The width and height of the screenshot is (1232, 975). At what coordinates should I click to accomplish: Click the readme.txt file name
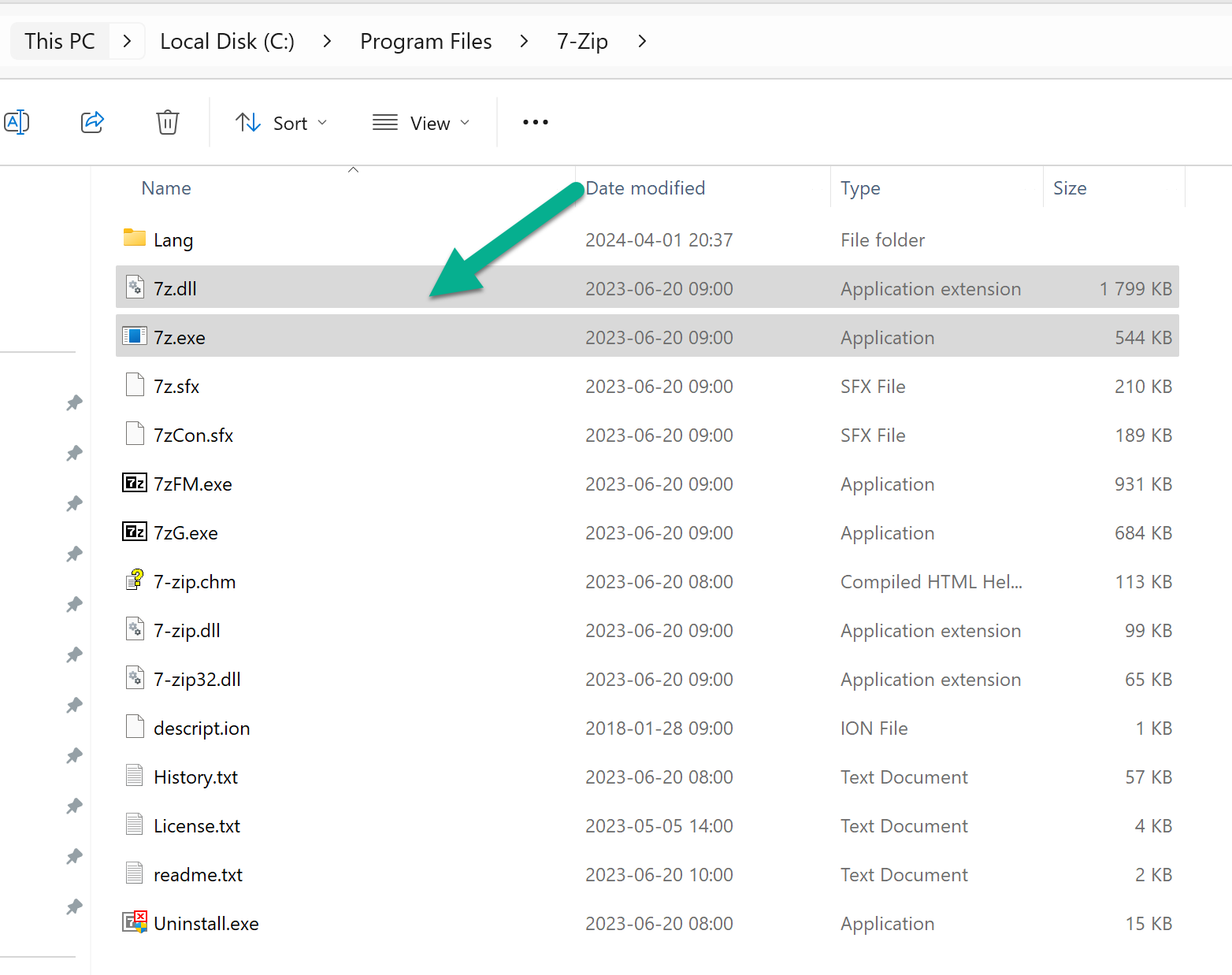[x=198, y=875]
